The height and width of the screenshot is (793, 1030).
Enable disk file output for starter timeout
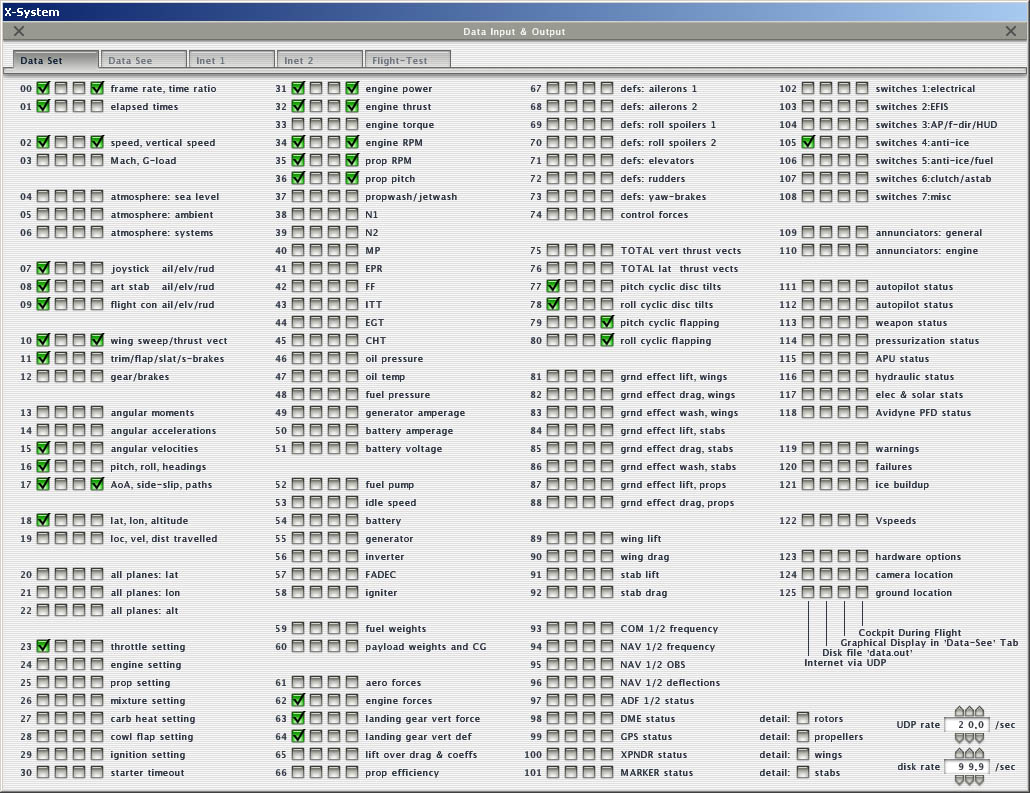(61, 772)
